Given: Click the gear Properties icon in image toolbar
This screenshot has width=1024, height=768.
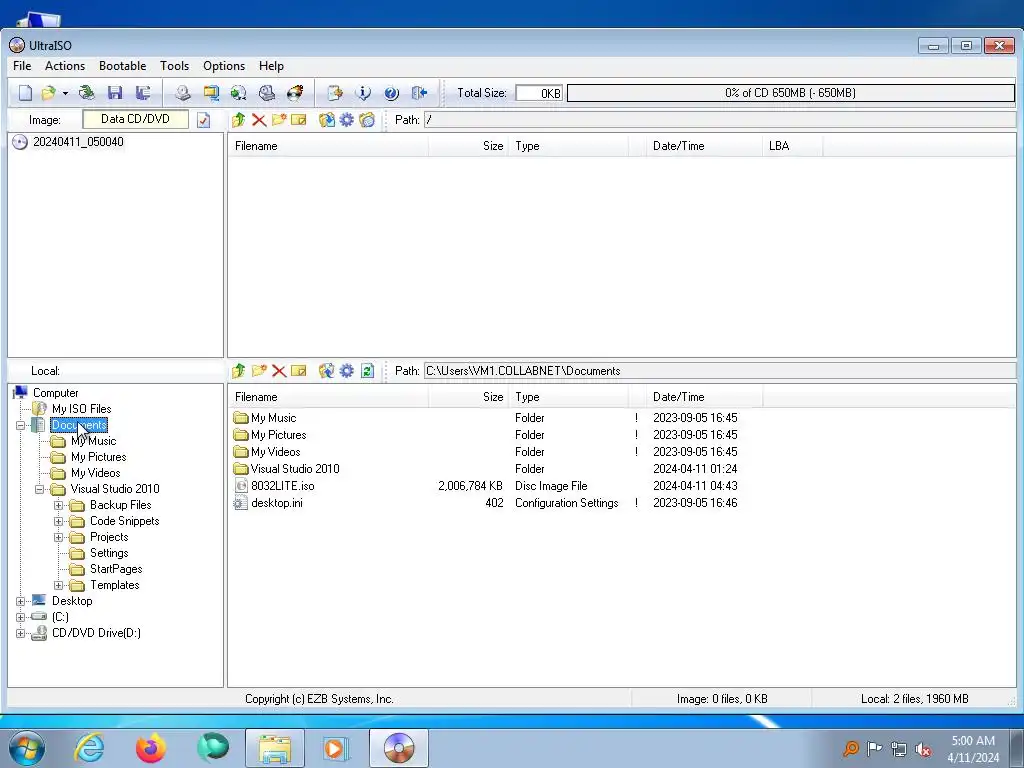Looking at the screenshot, I should (x=347, y=120).
